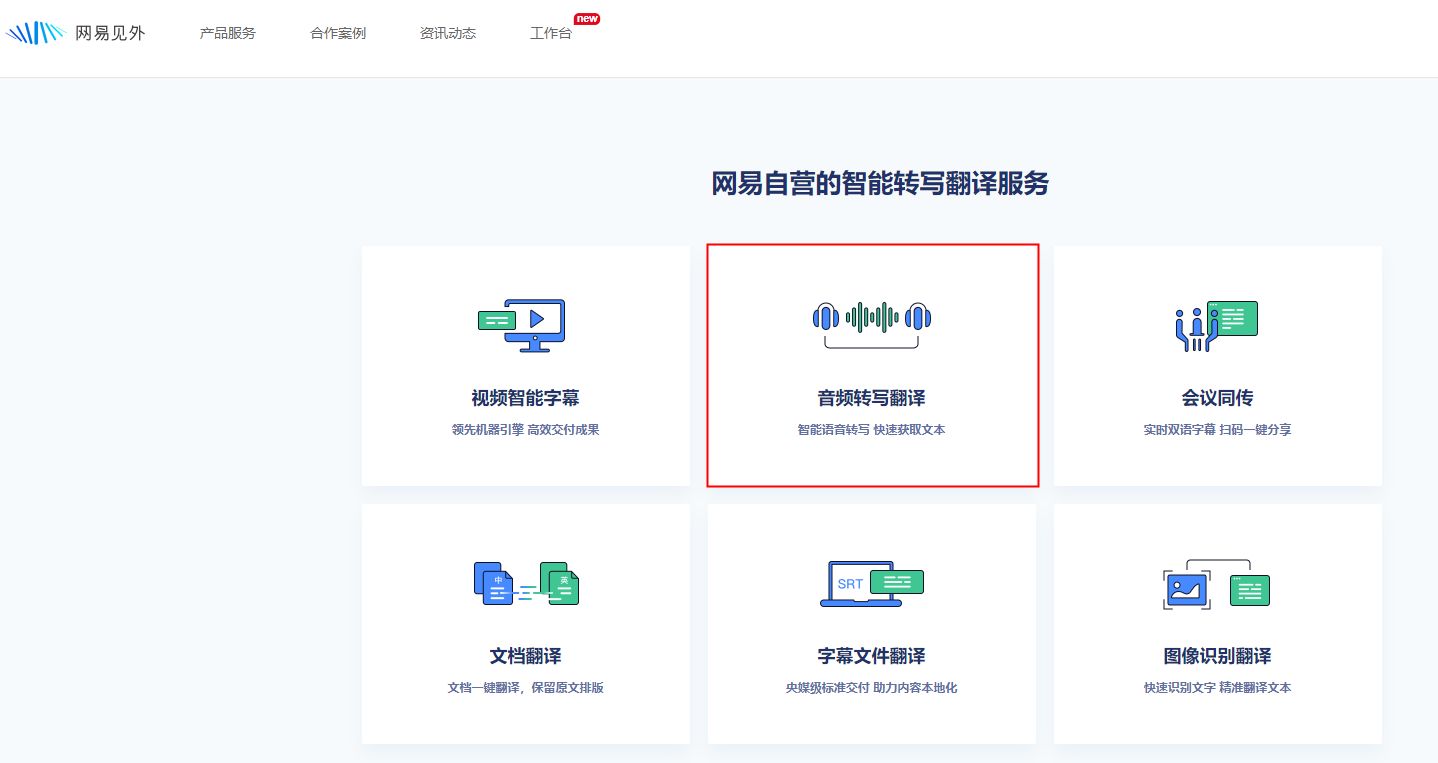Open the 字幕文件翻译 title link
Viewport: 1438px width, 763px height.
872,656
